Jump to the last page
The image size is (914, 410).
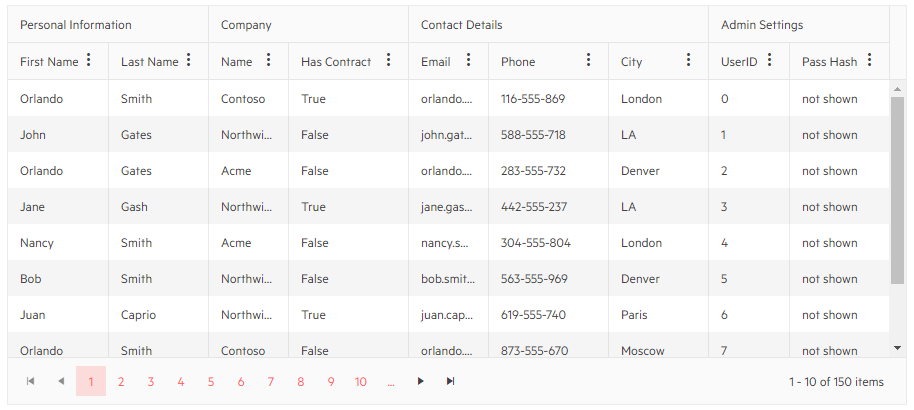[x=451, y=381]
